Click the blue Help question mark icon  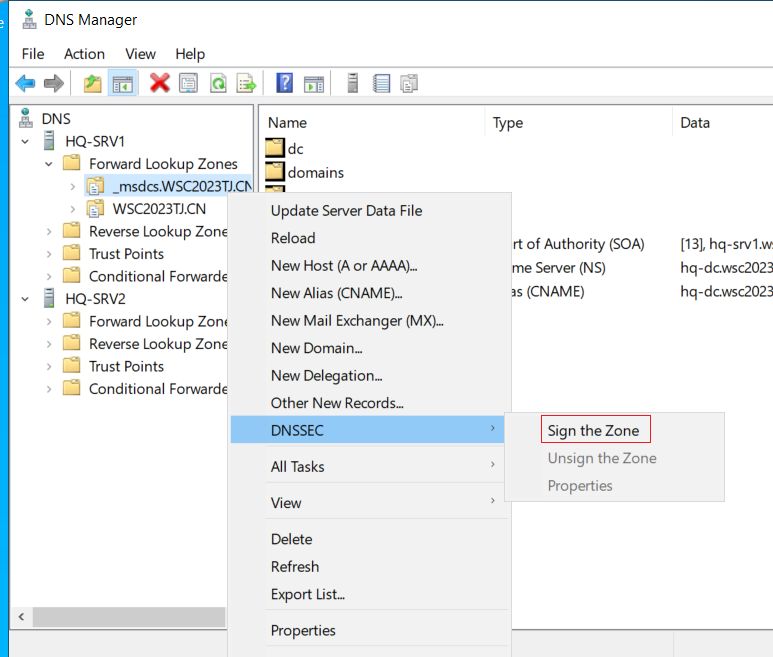[x=284, y=83]
